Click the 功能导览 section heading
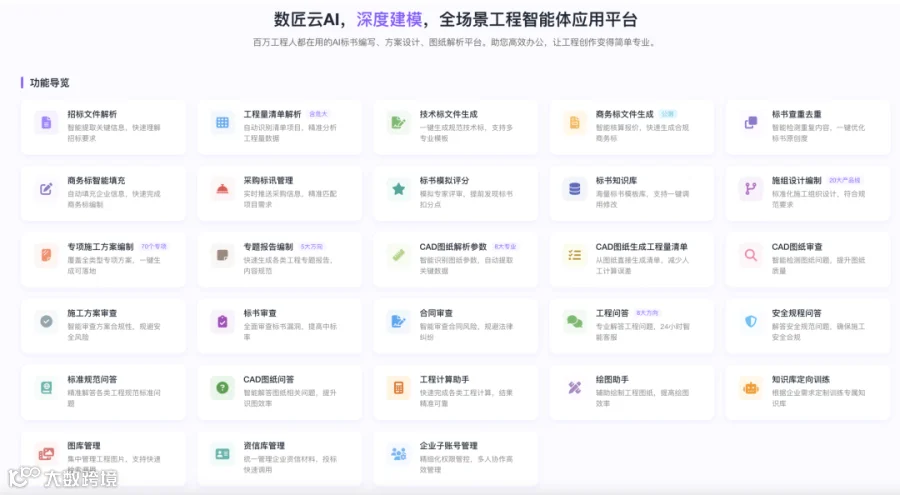The height and width of the screenshot is (495, 900). [49, 83]
